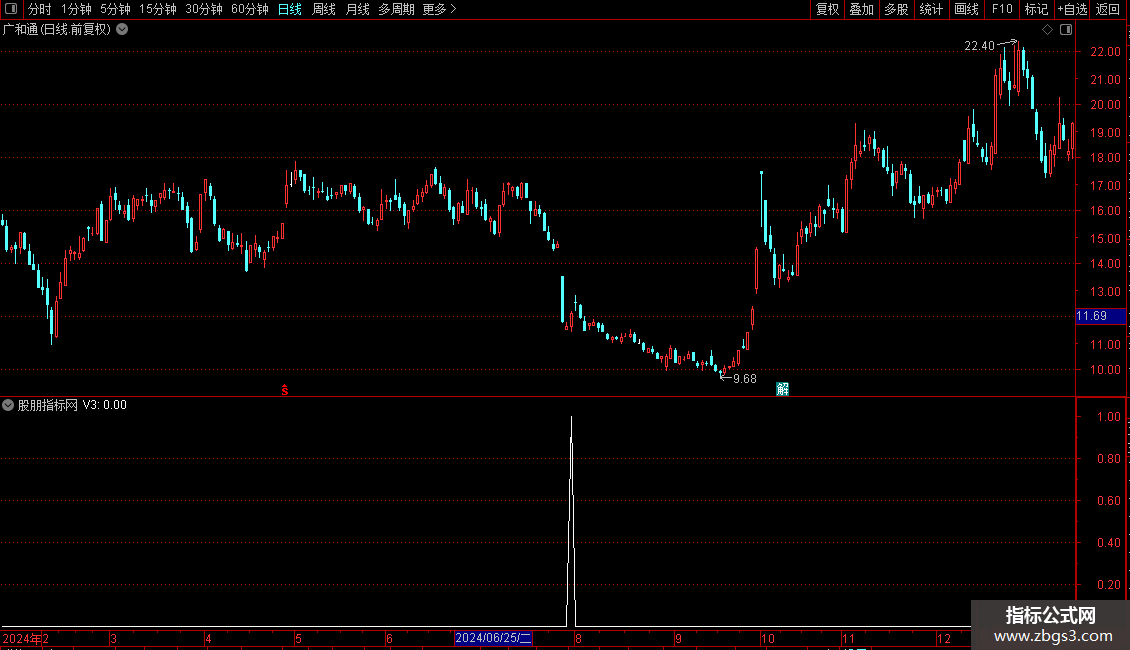Click month 8 on the time axis
The image size is (1130, 650).
point(578,638)
